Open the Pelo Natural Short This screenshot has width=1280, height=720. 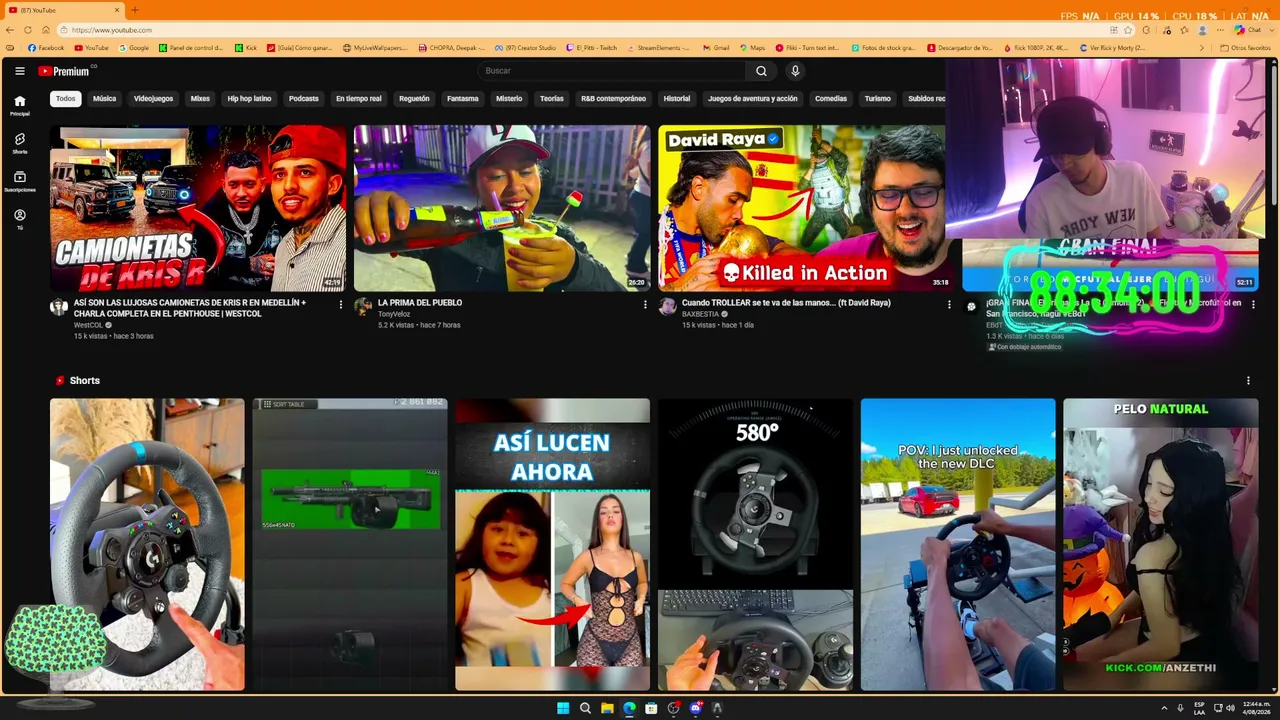tap(1161, 545)
